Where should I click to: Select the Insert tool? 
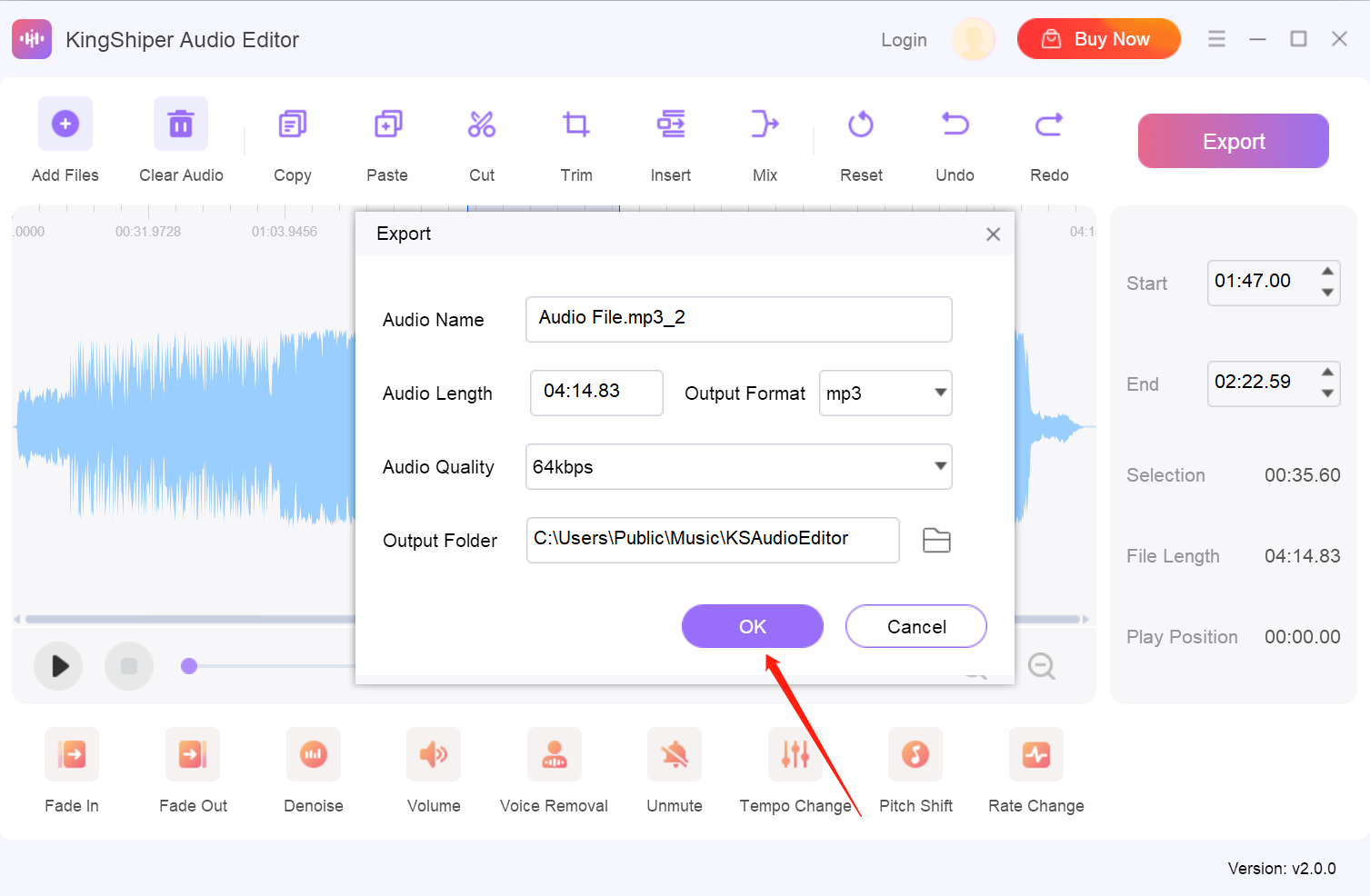(x=671, y=124)
